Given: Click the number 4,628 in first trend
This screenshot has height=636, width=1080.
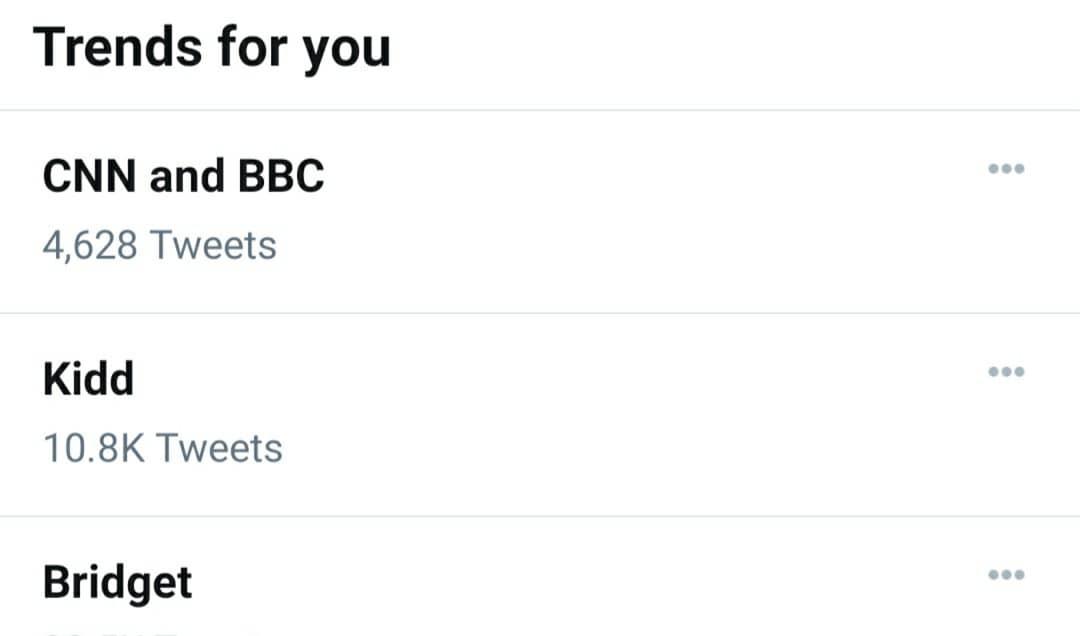Looking at the screenshot, I should (x=90, y=246).
